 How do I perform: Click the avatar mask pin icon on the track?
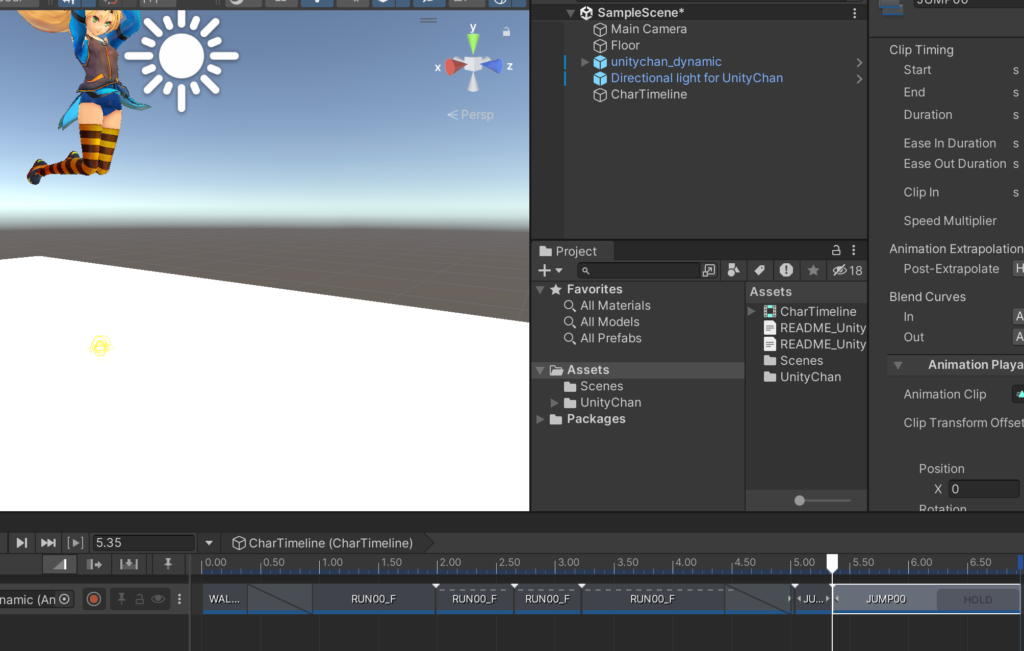(121, 599)
